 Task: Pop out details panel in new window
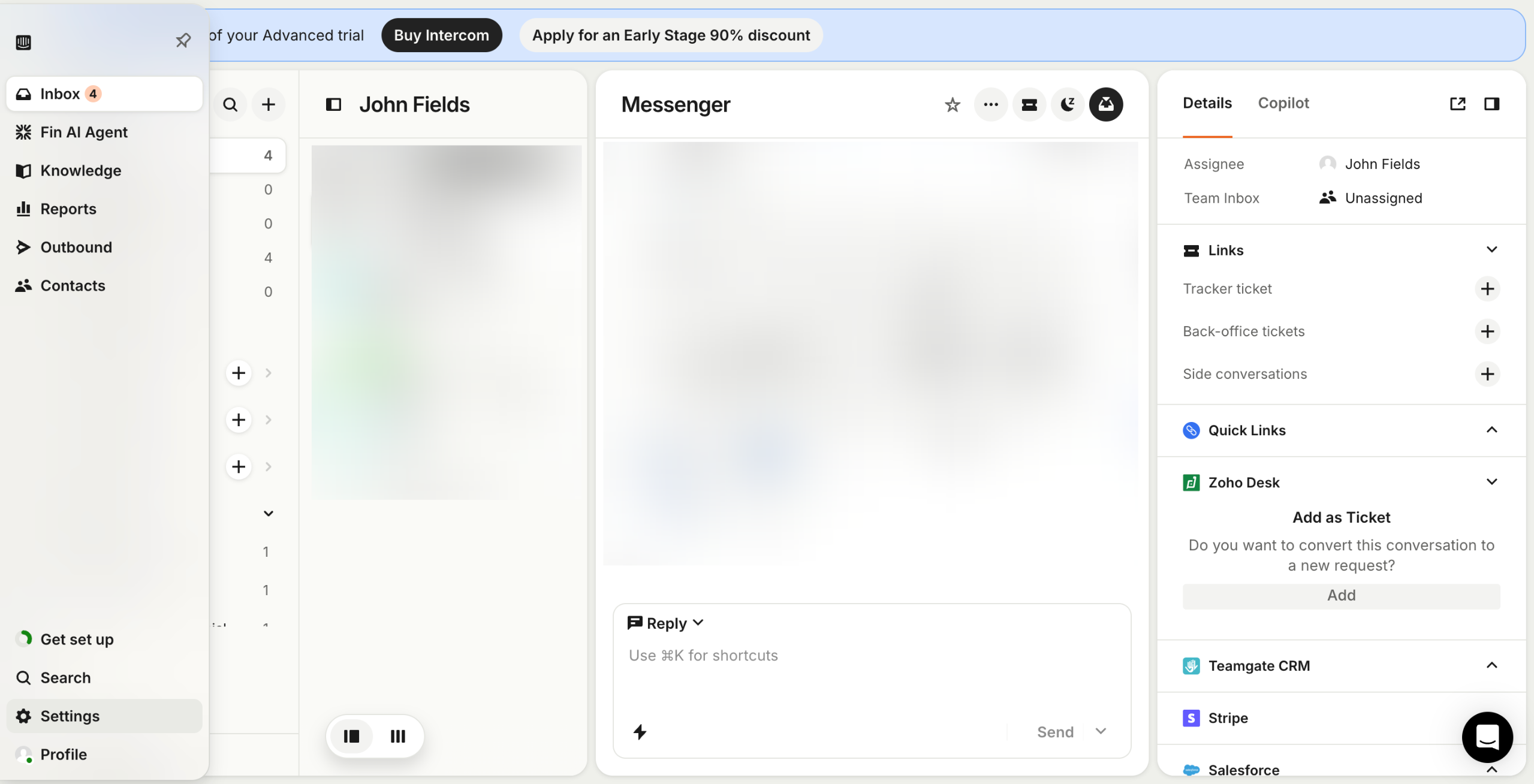click(x=1457, y=104)
